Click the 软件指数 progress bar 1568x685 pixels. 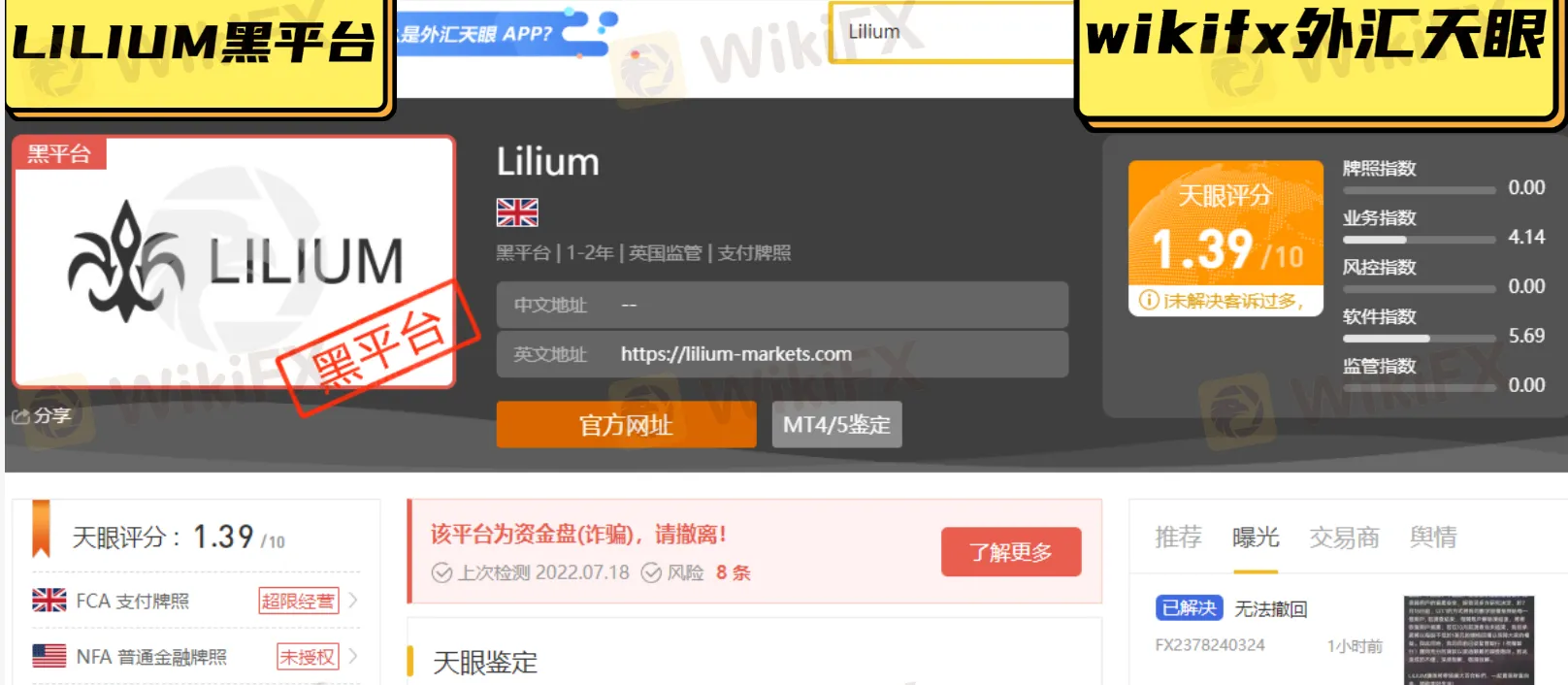coord(1419,339)
